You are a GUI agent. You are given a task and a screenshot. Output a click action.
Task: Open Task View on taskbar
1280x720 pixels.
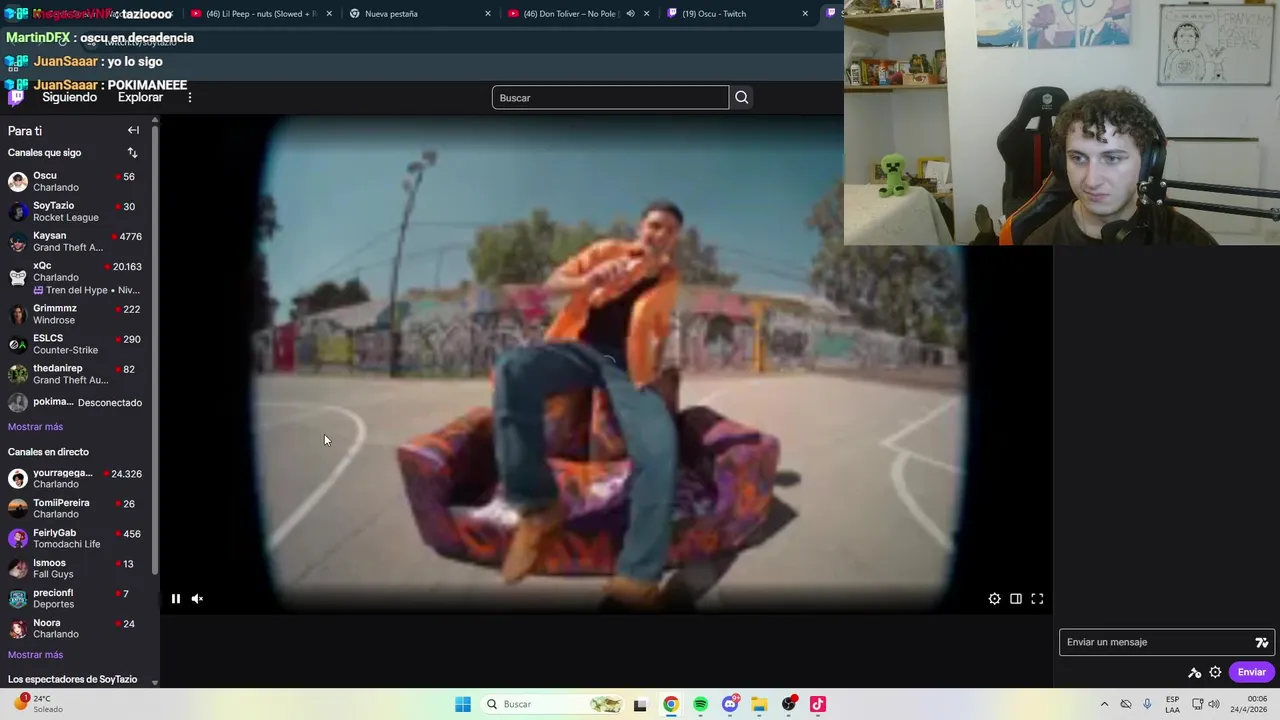(x=640, y=704)
